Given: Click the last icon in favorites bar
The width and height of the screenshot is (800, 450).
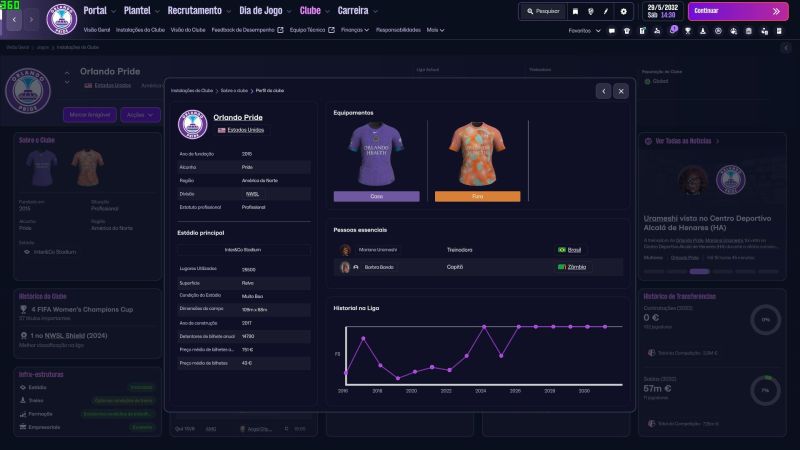Looking at the screenshot, I should (x=779, y=31).
